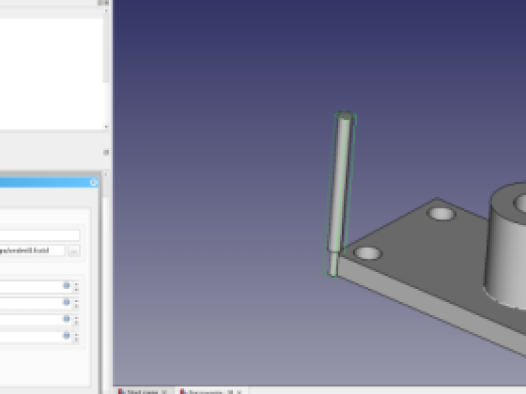Viewport: 526px width, 394px height.
Task: Increase the first spinbox value with up arrow
Action: [x=76, y=284]
